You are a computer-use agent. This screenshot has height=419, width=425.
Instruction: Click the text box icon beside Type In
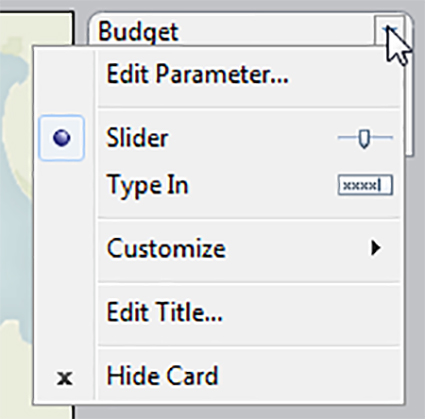pos(365,185)
